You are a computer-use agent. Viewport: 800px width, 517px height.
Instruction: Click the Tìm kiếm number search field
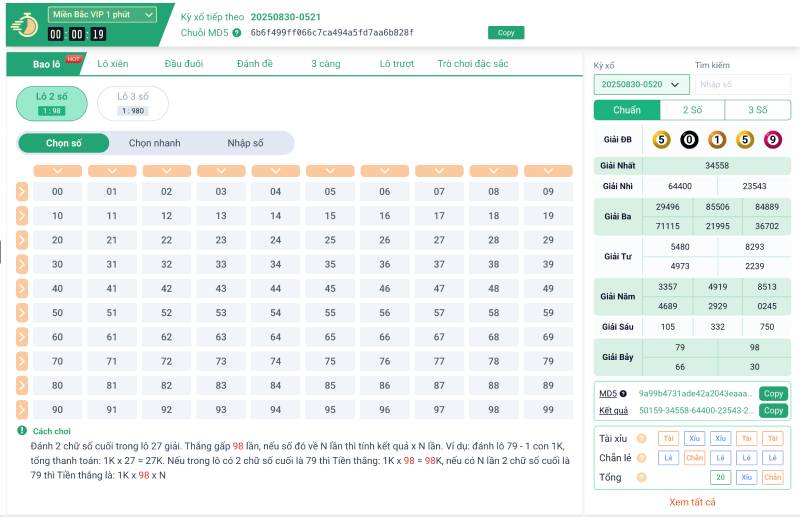point(742,85)
